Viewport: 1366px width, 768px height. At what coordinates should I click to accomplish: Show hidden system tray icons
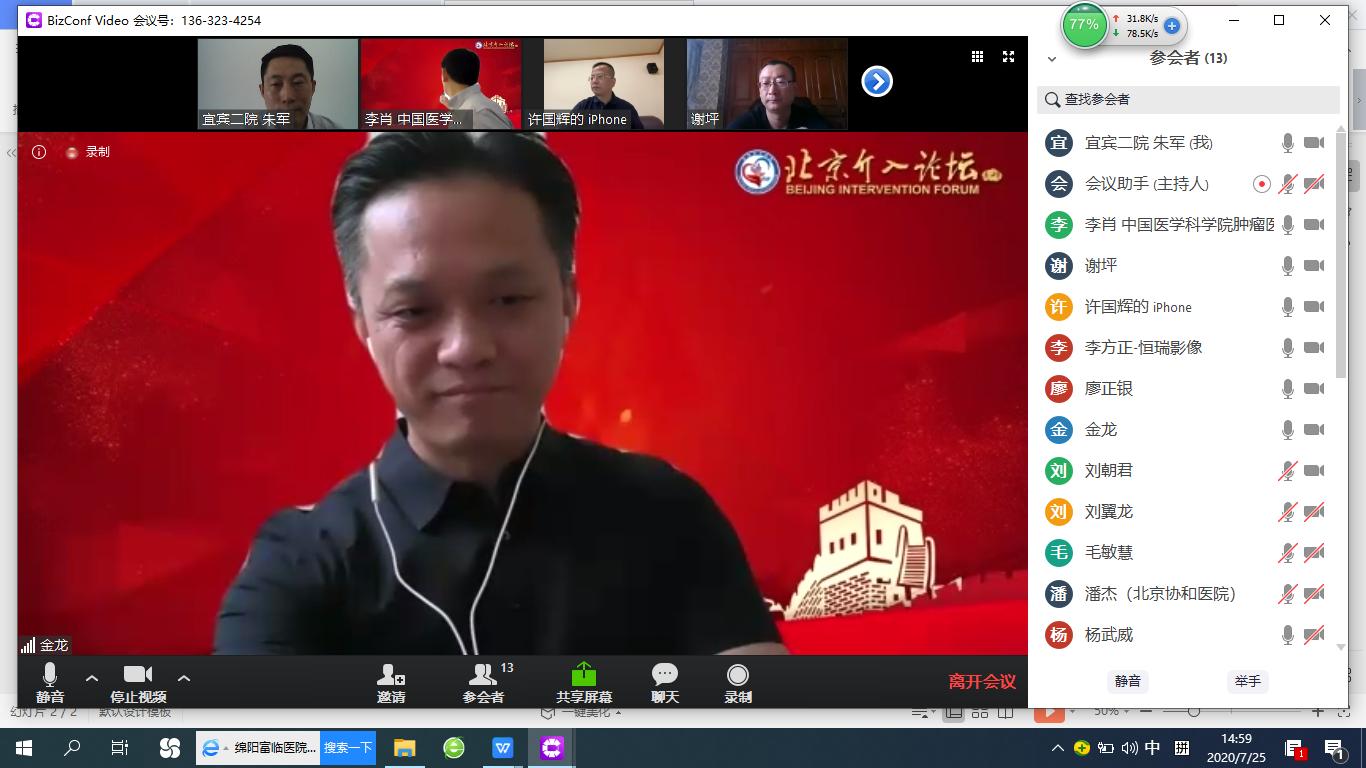pos(1057,748)
